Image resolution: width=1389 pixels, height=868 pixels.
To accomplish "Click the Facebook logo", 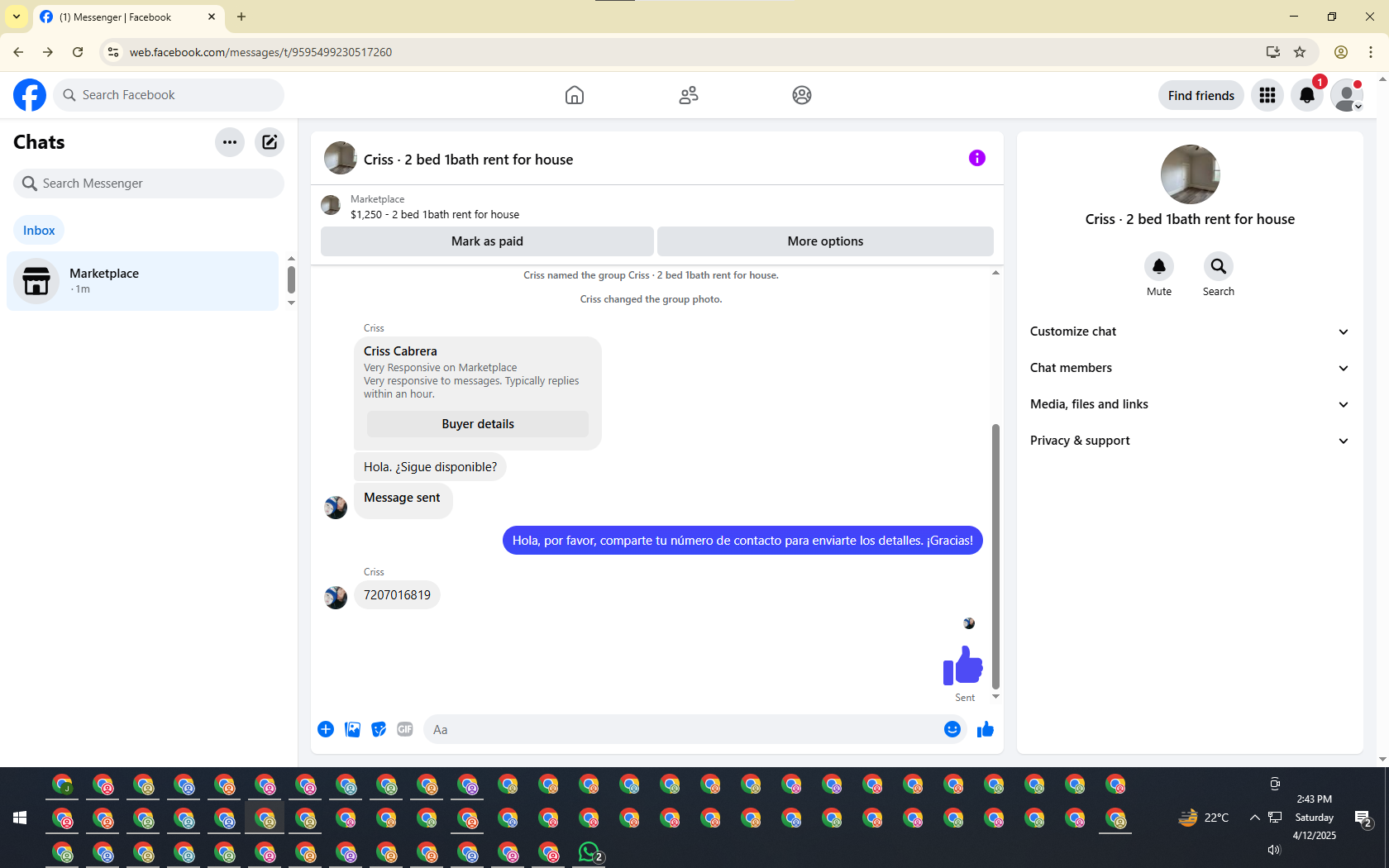I will pyautogui.click(x=30, y=95).
